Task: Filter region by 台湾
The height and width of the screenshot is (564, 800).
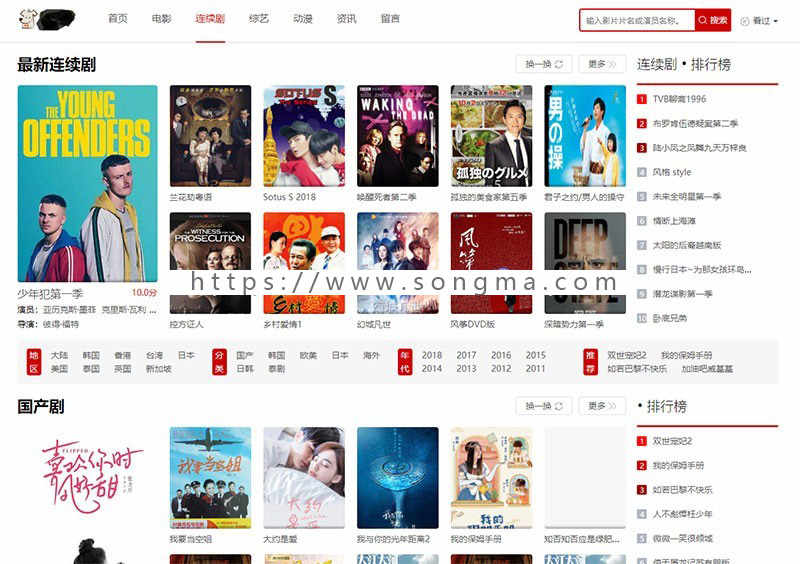Action: pyautogui.click(x=155, y=355)
